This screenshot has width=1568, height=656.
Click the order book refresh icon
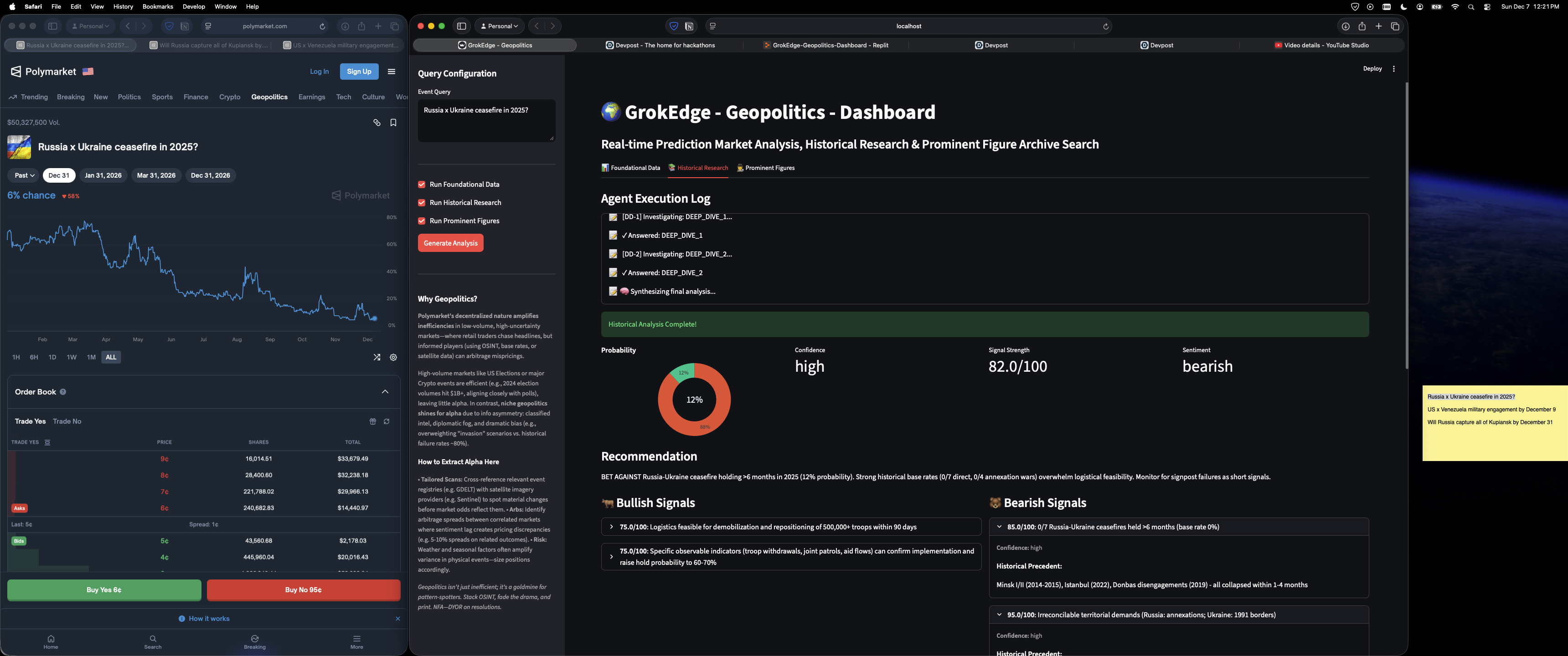[387, 421]
